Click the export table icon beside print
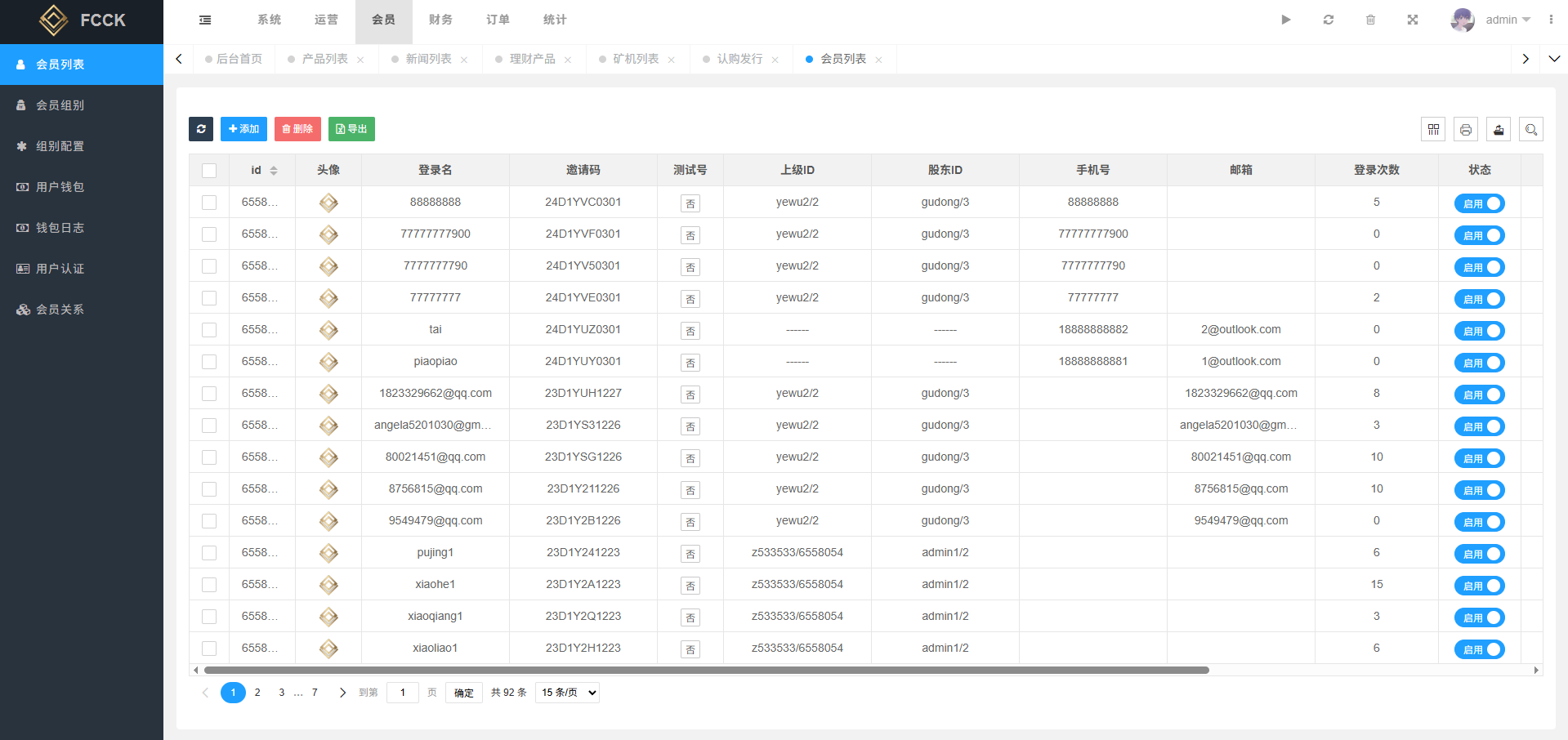Viewport: 1568px width, 740px height. pos(1499,129)
